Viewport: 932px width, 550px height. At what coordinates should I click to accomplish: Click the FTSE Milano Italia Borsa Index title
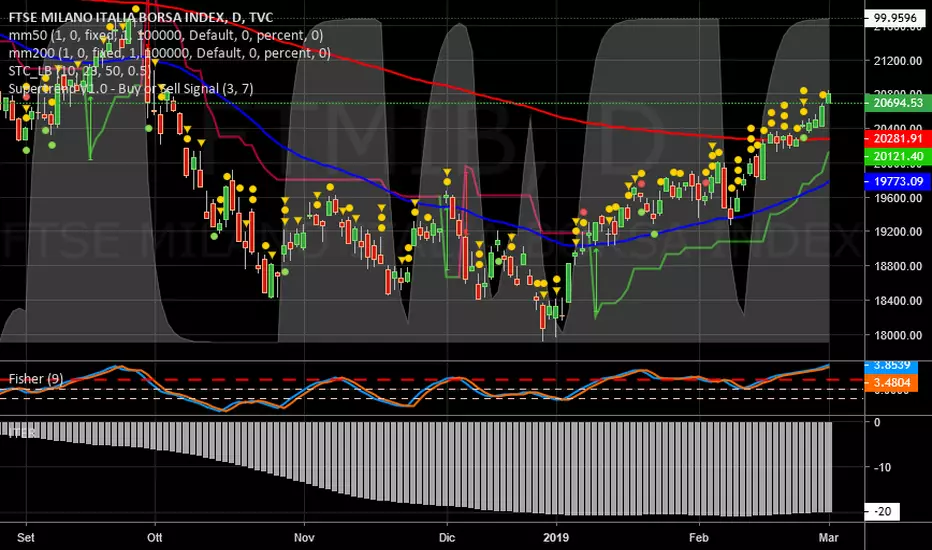[141, 17]
